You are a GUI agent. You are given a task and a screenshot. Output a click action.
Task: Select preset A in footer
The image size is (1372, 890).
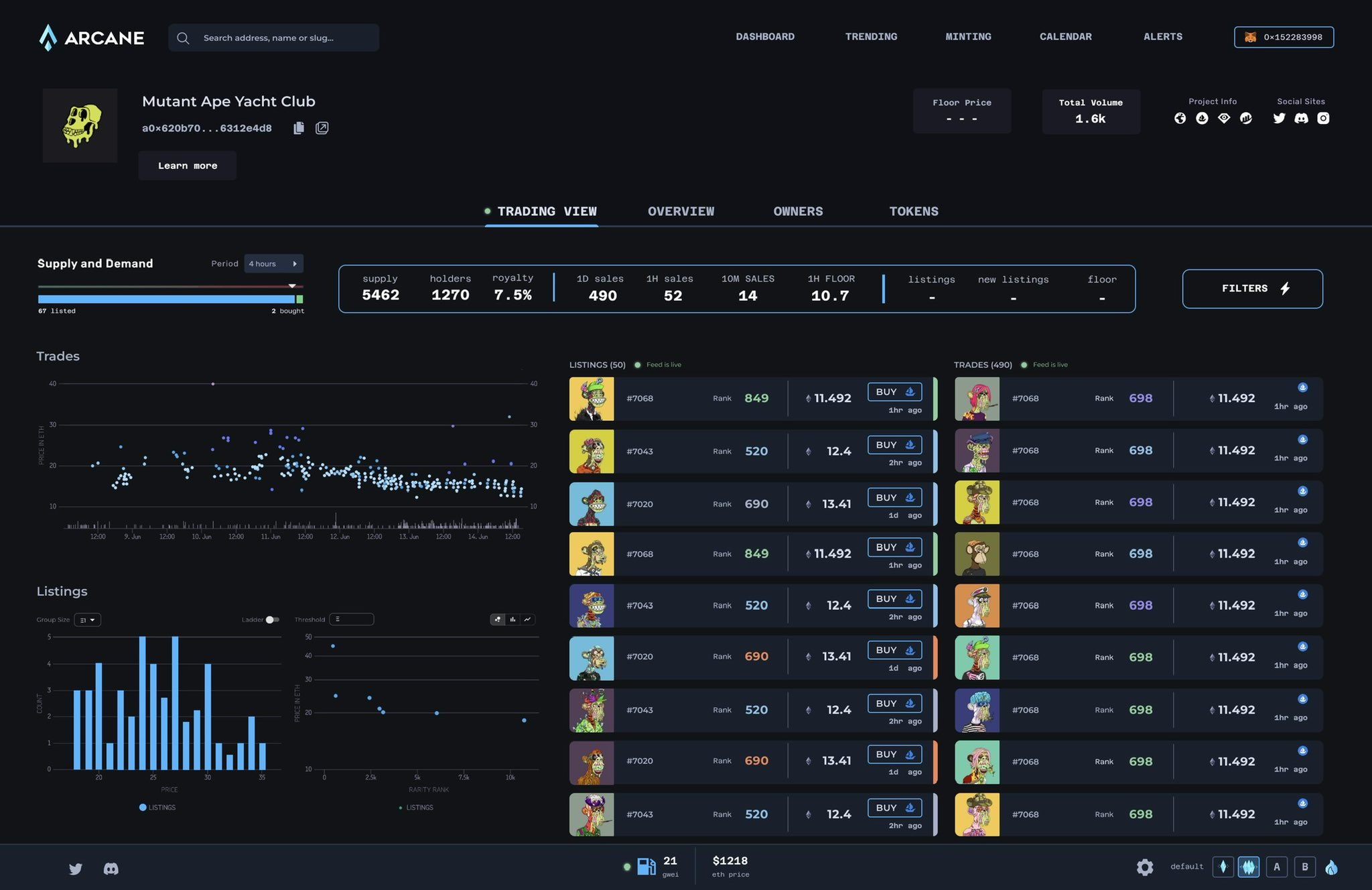point(1277,867)
